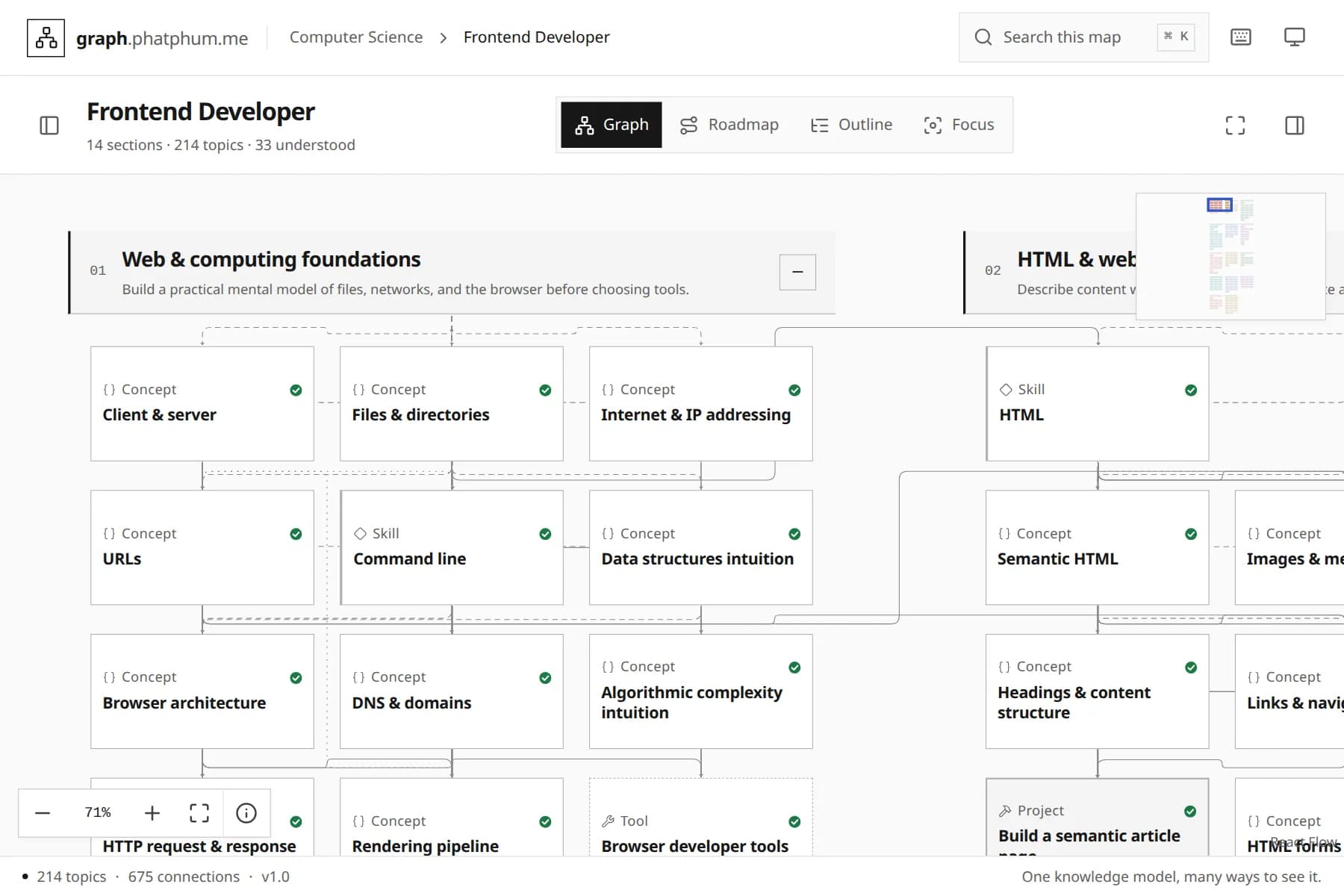Open the Computer Science breadcrumb link
1344x896 pixels.
click(356, 37)
